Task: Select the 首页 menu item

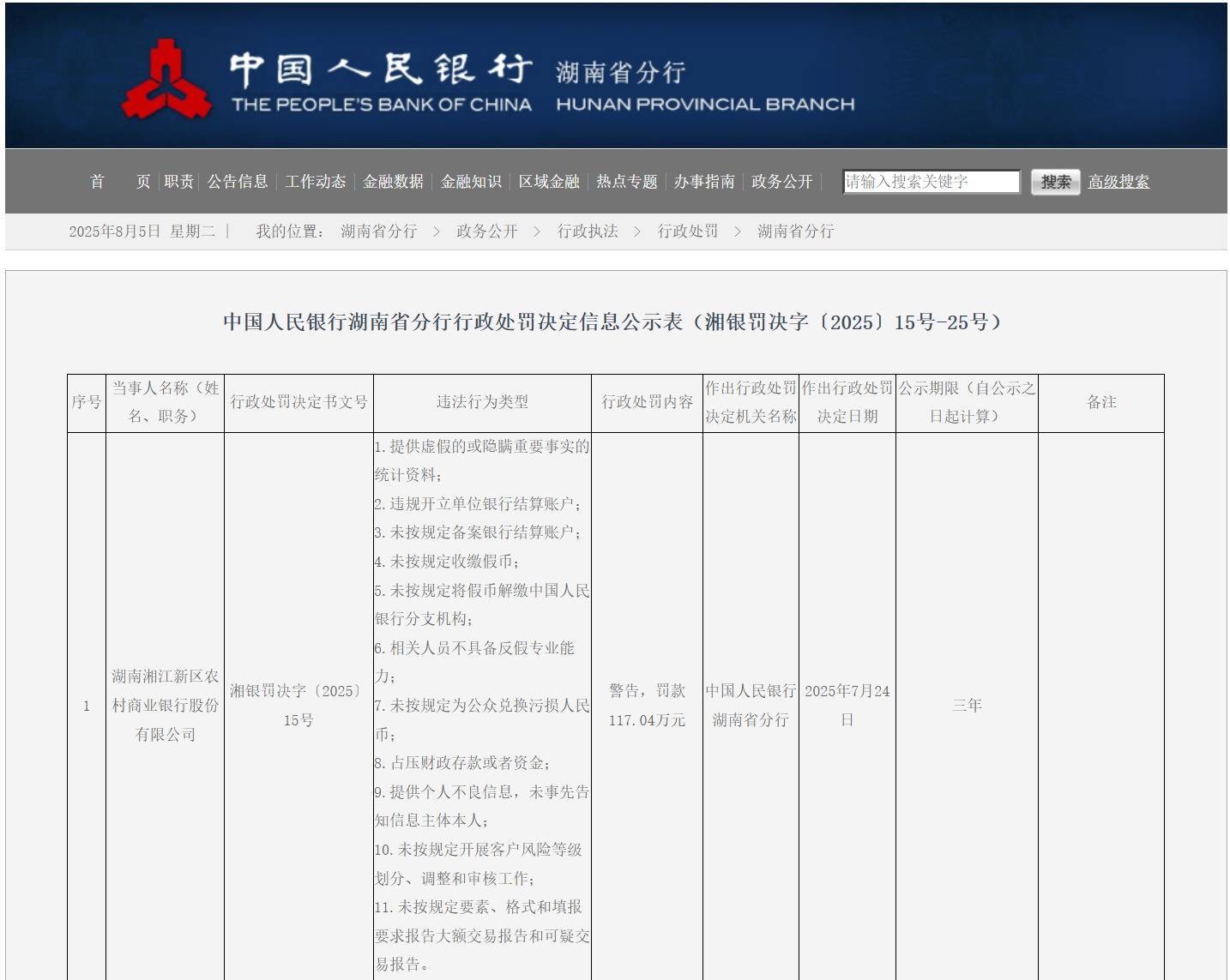Action: pos(120,182)
